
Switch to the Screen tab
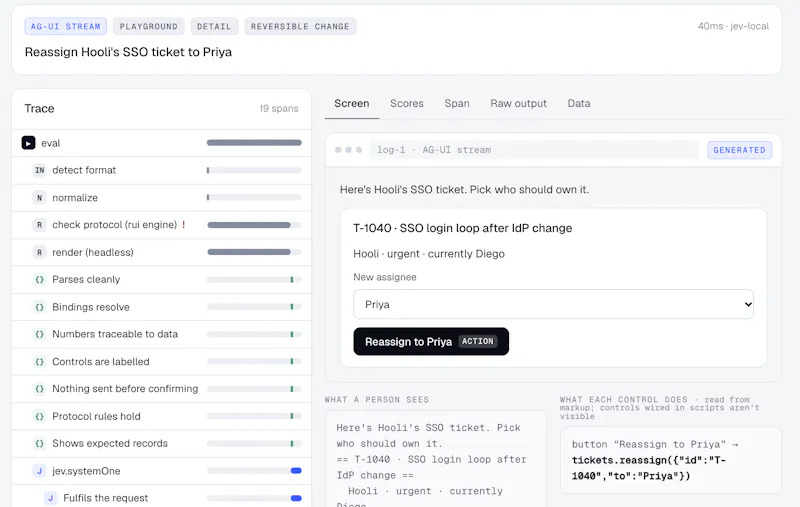click(352, 104)
